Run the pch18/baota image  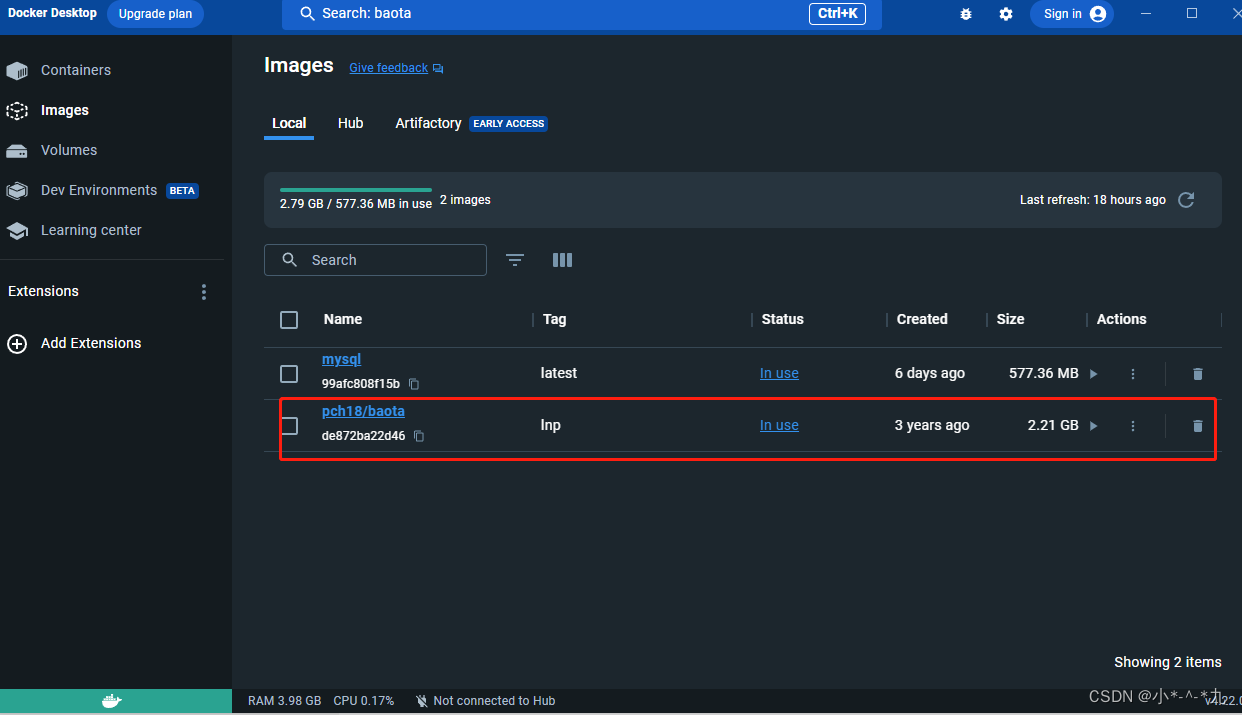pos(1093,426)
